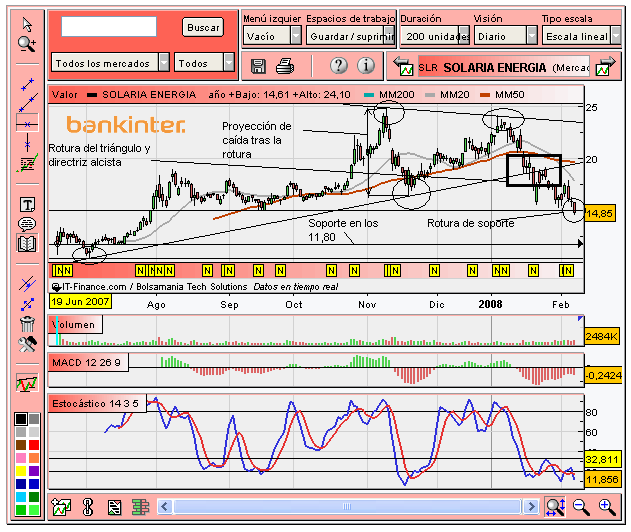Open the open-book guide icon

pos(27,243)
